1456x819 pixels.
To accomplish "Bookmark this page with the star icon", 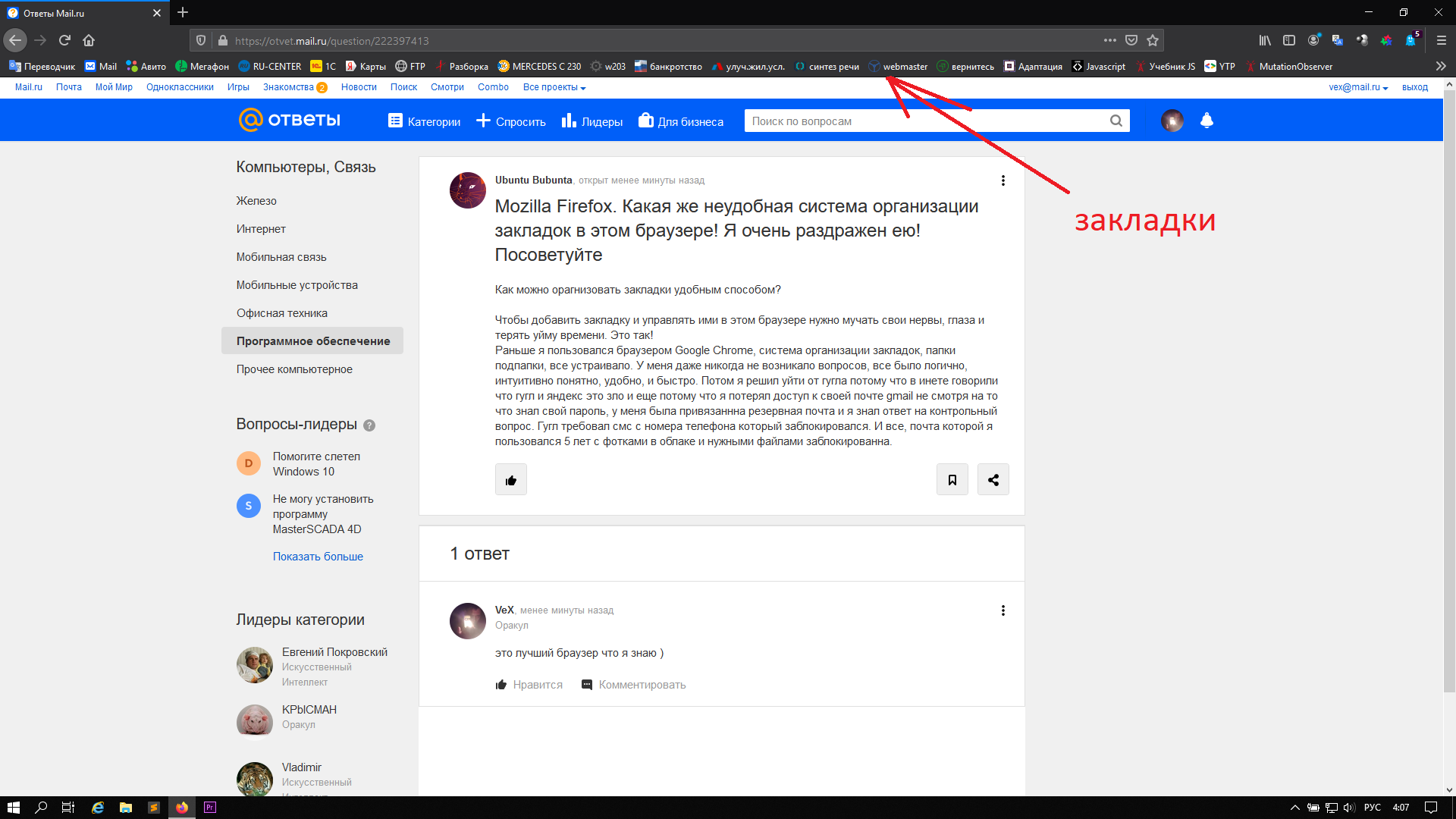I will click(x=1153, y=40).
